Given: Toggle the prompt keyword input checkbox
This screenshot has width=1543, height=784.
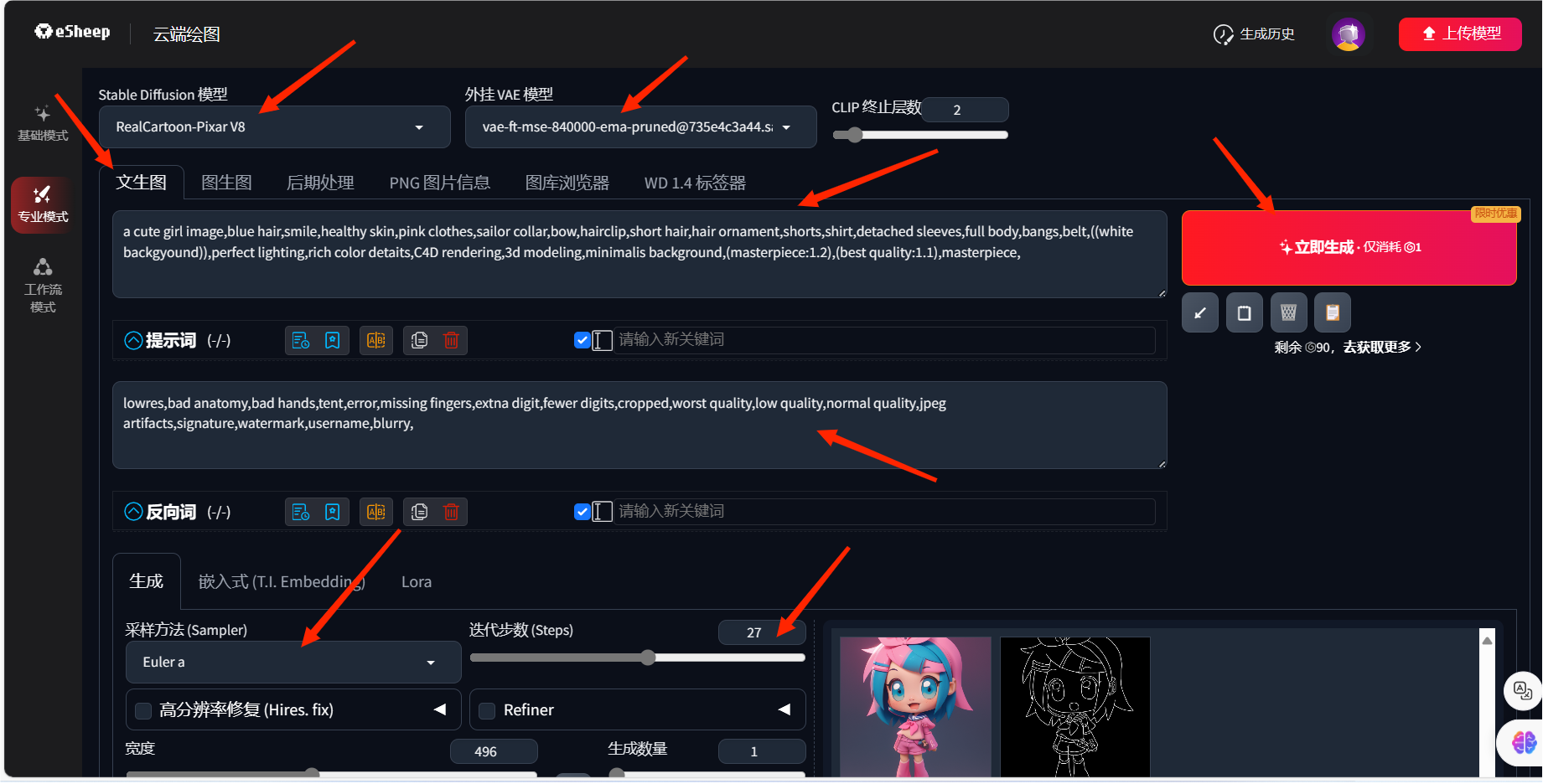Looking at the screenshot, I should [x=583, y=340].
